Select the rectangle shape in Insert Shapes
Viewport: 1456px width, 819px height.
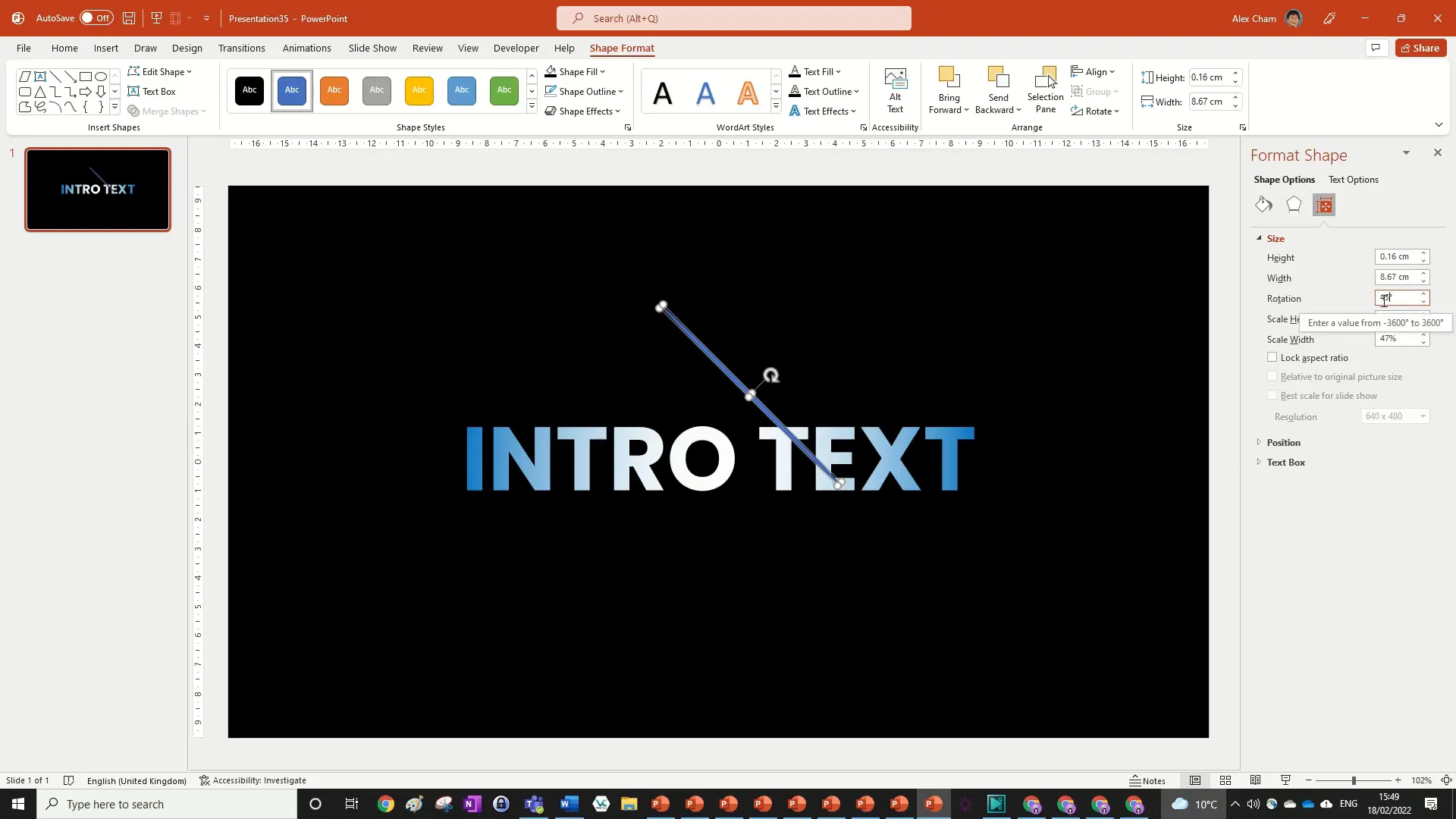[x=85, y=77]
